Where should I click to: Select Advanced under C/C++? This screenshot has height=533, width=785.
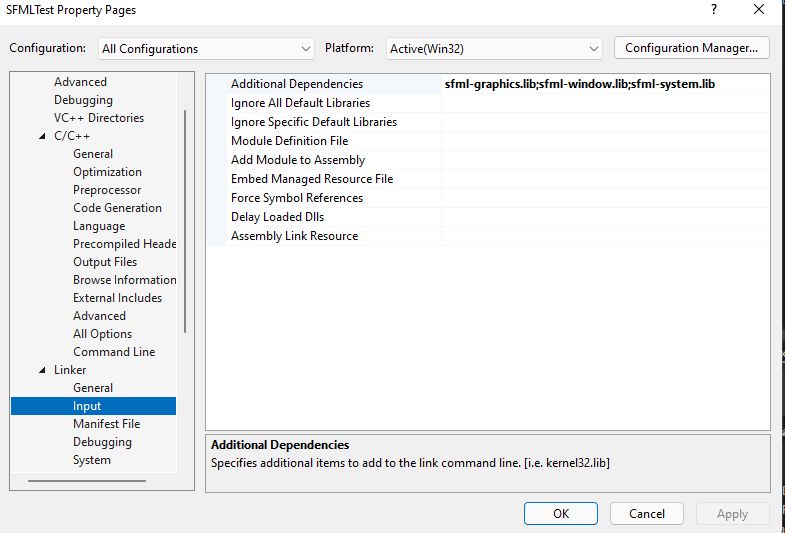tap(99, 316)
